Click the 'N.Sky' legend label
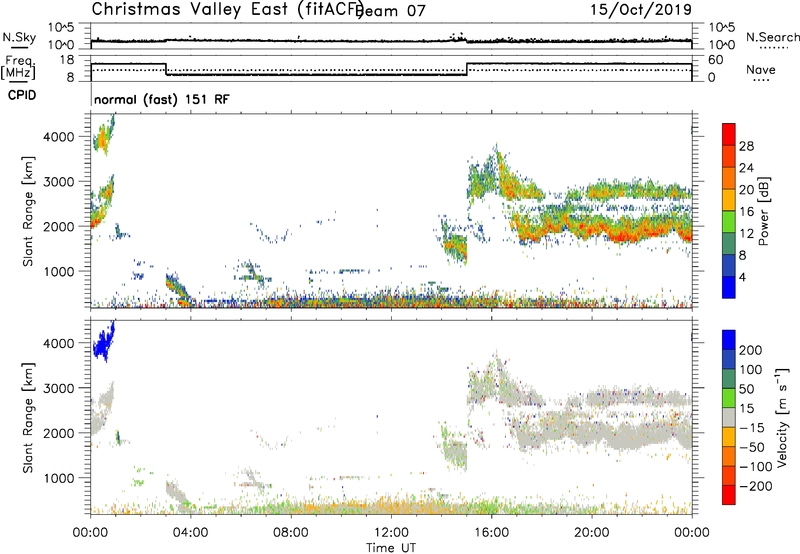The image size is (800, 554). click(19, 37)
